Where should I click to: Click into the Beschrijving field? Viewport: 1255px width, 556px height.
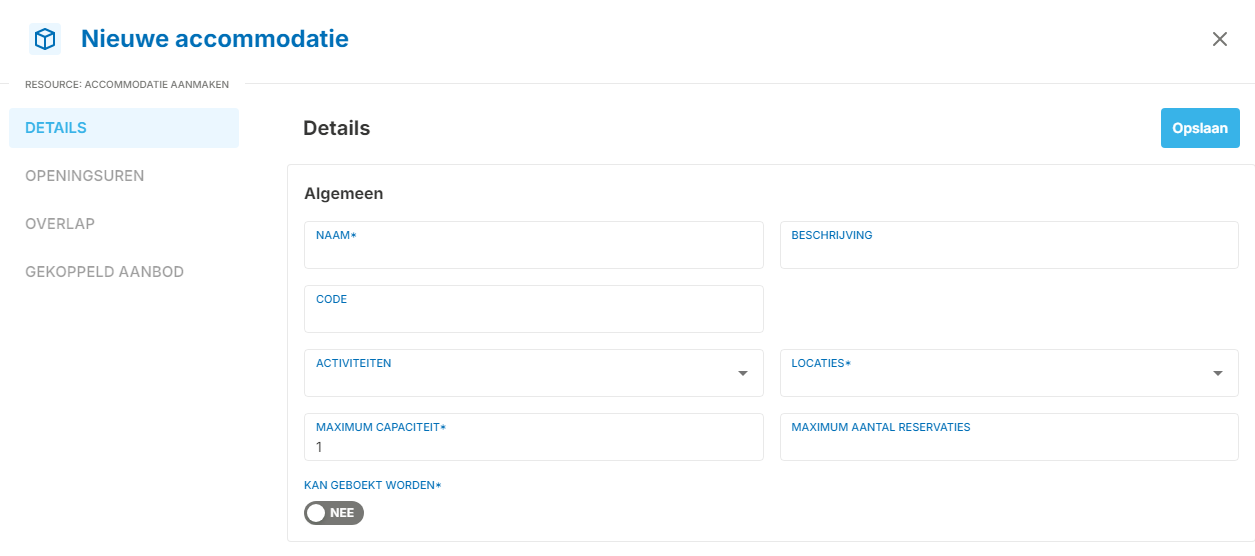click(x=1009, y=245)
